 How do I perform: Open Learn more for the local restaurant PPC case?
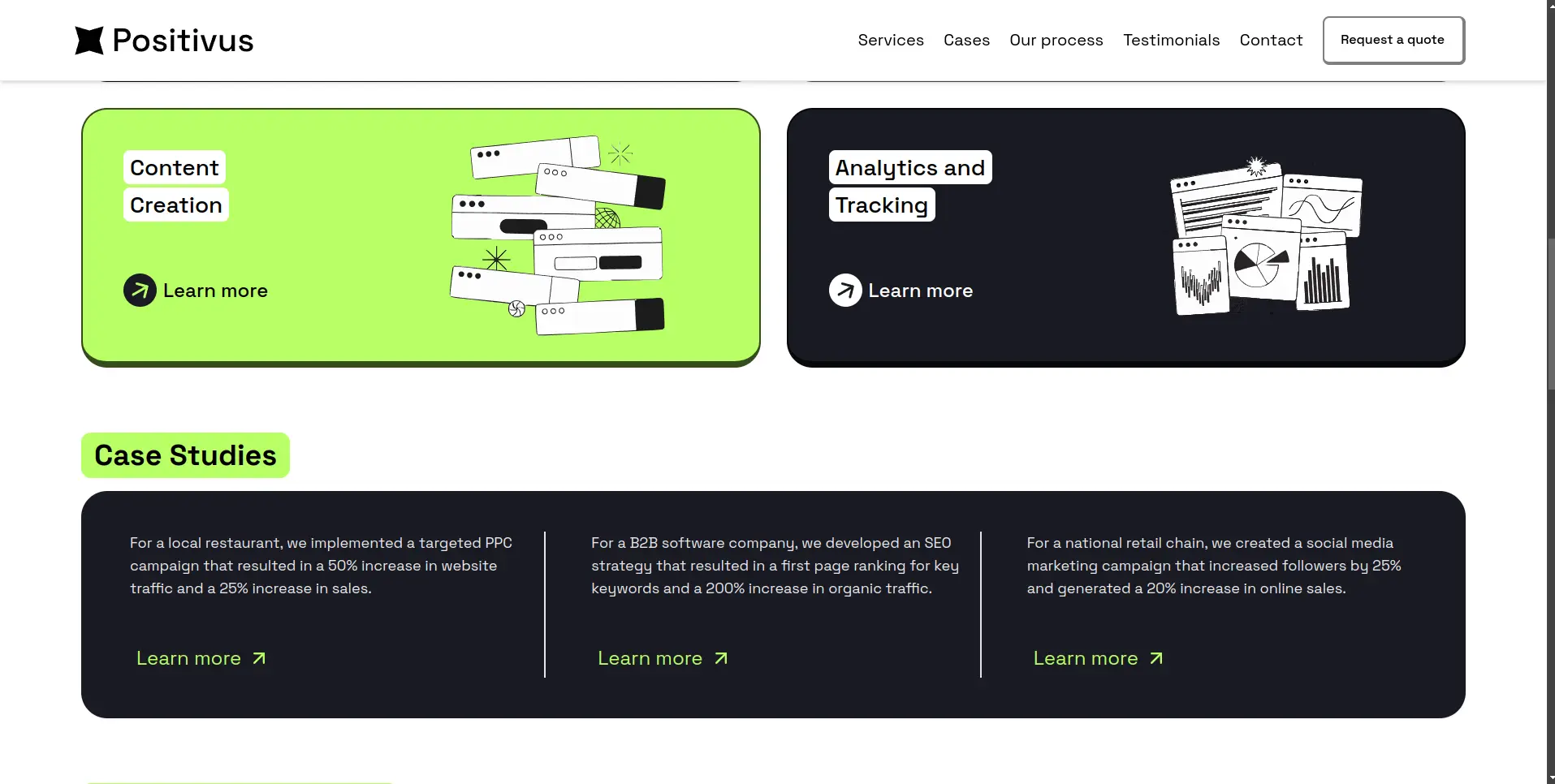(x=188, y=659)
